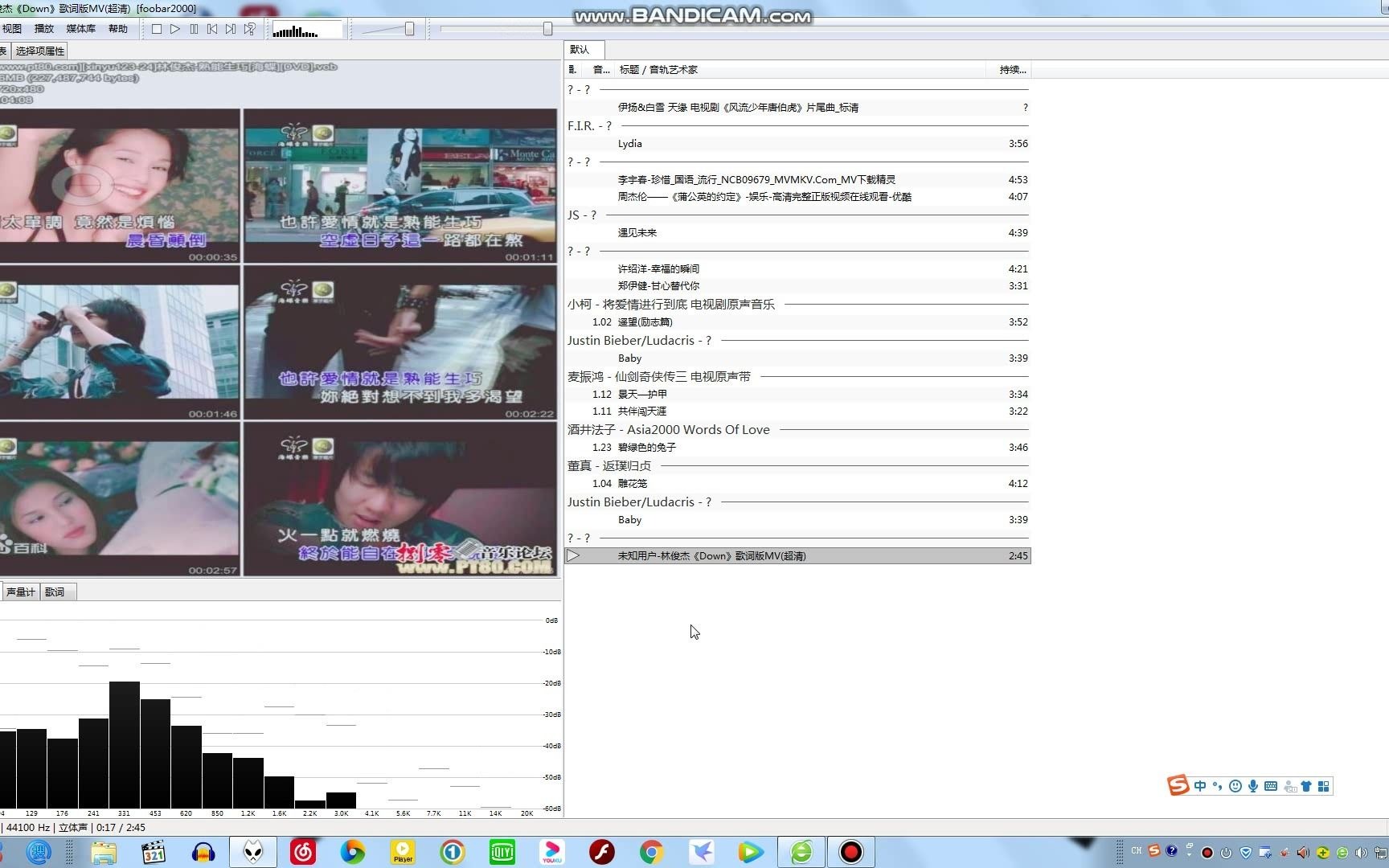Open Media Player Classic 321 taskbar icon
Viewport: 1389px width, 868px height.
(x=154, y=852)
